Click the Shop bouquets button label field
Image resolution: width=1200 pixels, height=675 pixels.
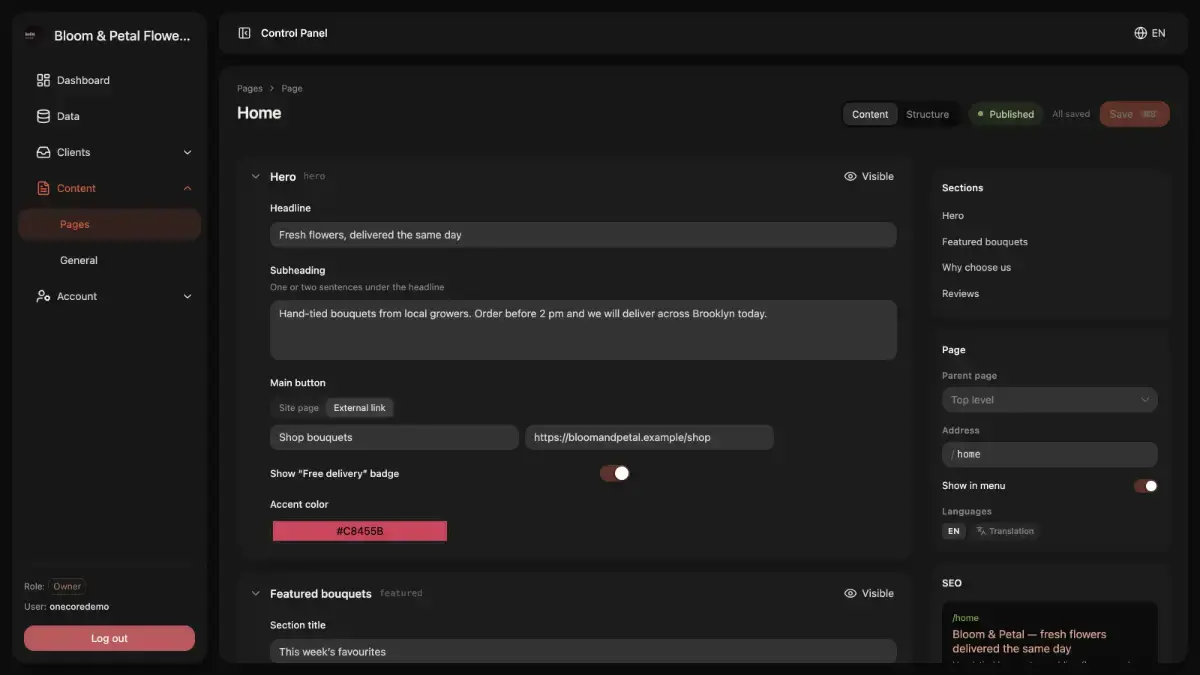[x=394, y=437]
